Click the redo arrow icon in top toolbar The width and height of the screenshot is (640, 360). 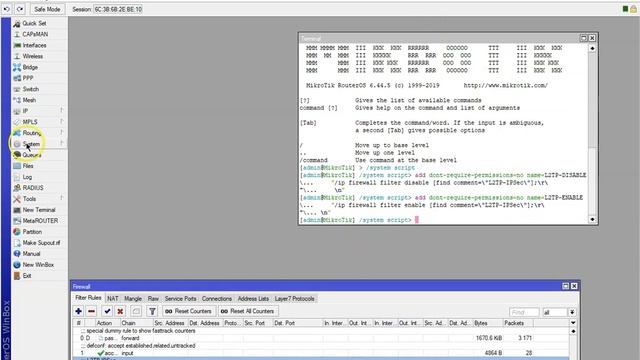coord(20,9)
